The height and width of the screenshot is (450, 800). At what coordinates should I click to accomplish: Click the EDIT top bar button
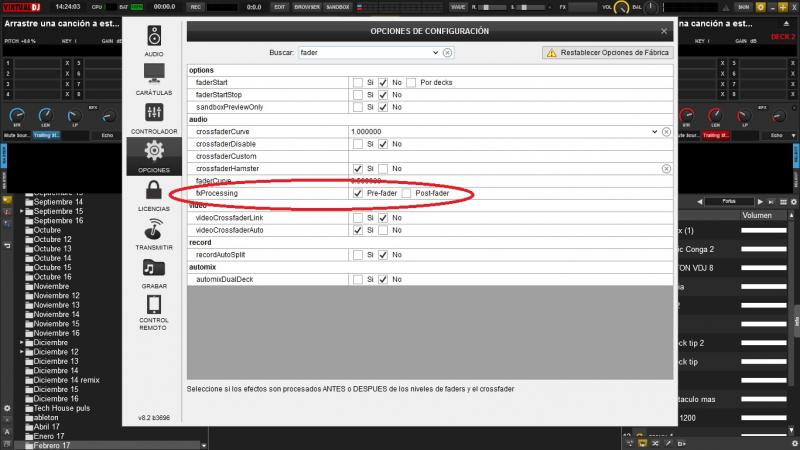pyautogui.click(x=279, y=7)
